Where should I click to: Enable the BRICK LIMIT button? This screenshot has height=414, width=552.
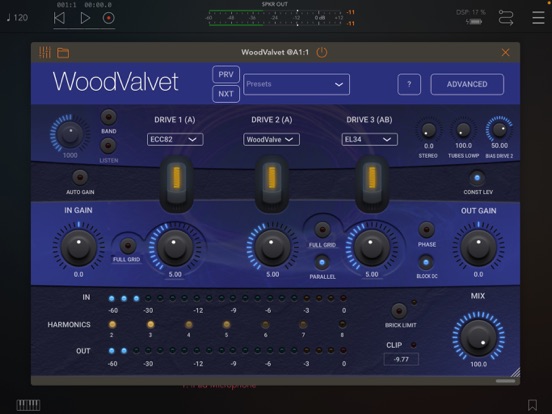(x=399, y=311)
